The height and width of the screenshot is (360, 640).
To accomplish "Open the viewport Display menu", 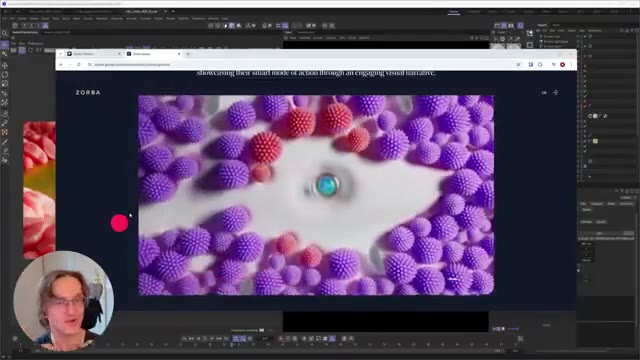I will [x=318, y=38].
